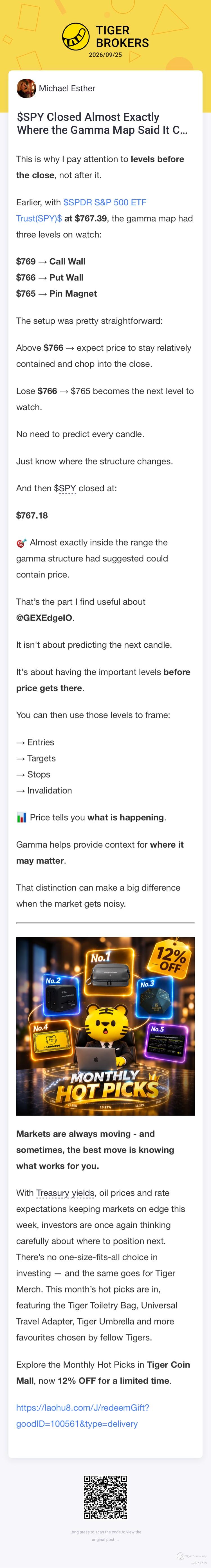Click the Tiger Brokers tiger logo
211x1568 pixels.
pyautogui.click(x=76, y=37)
